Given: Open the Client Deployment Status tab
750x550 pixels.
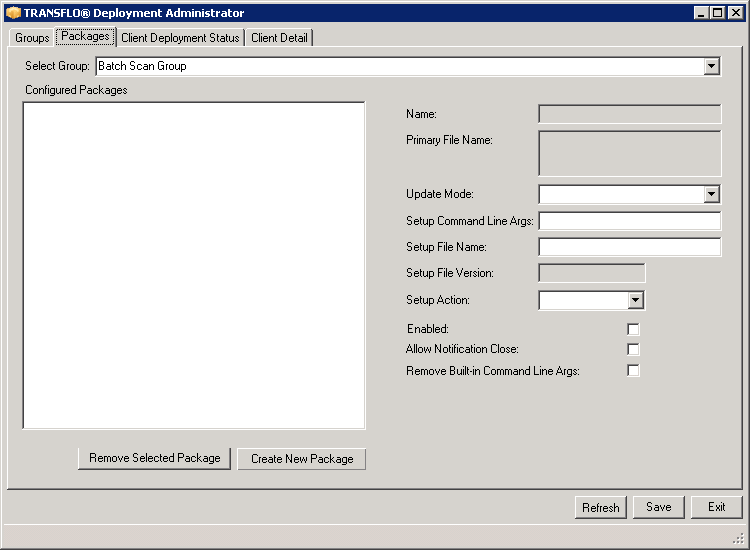Looking at the screenshot, I should pos(180,38).
